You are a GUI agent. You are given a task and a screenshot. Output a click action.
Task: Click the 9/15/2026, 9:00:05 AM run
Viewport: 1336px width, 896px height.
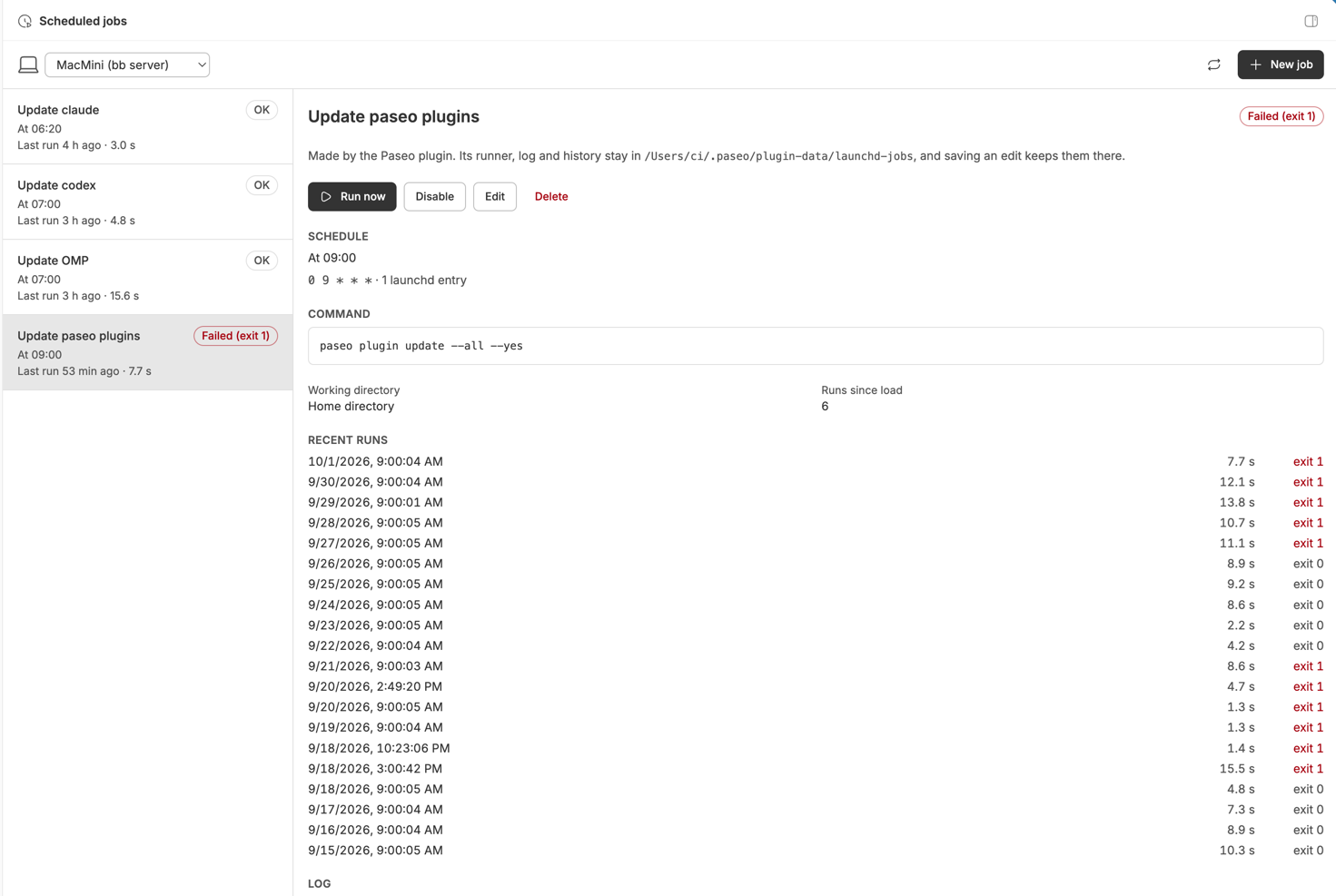point(815,851)
